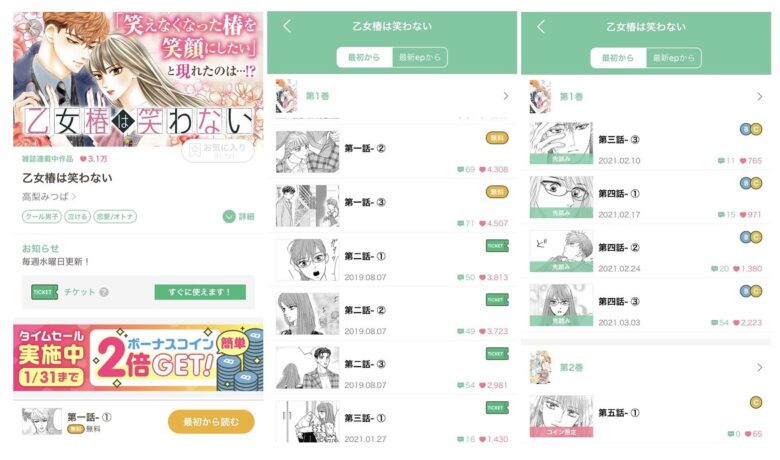The image size is (780, 460).
Task: Tap the comment count on 第一話-③
Action: (x=466, y=223)
